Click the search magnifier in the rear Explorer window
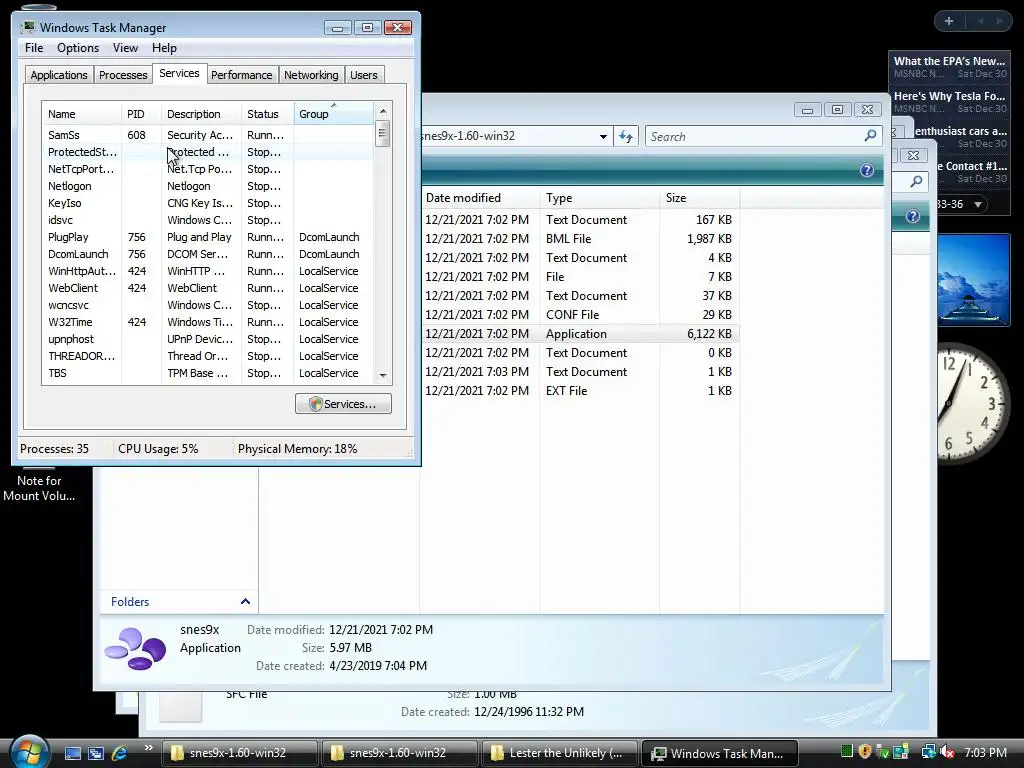 916,181
